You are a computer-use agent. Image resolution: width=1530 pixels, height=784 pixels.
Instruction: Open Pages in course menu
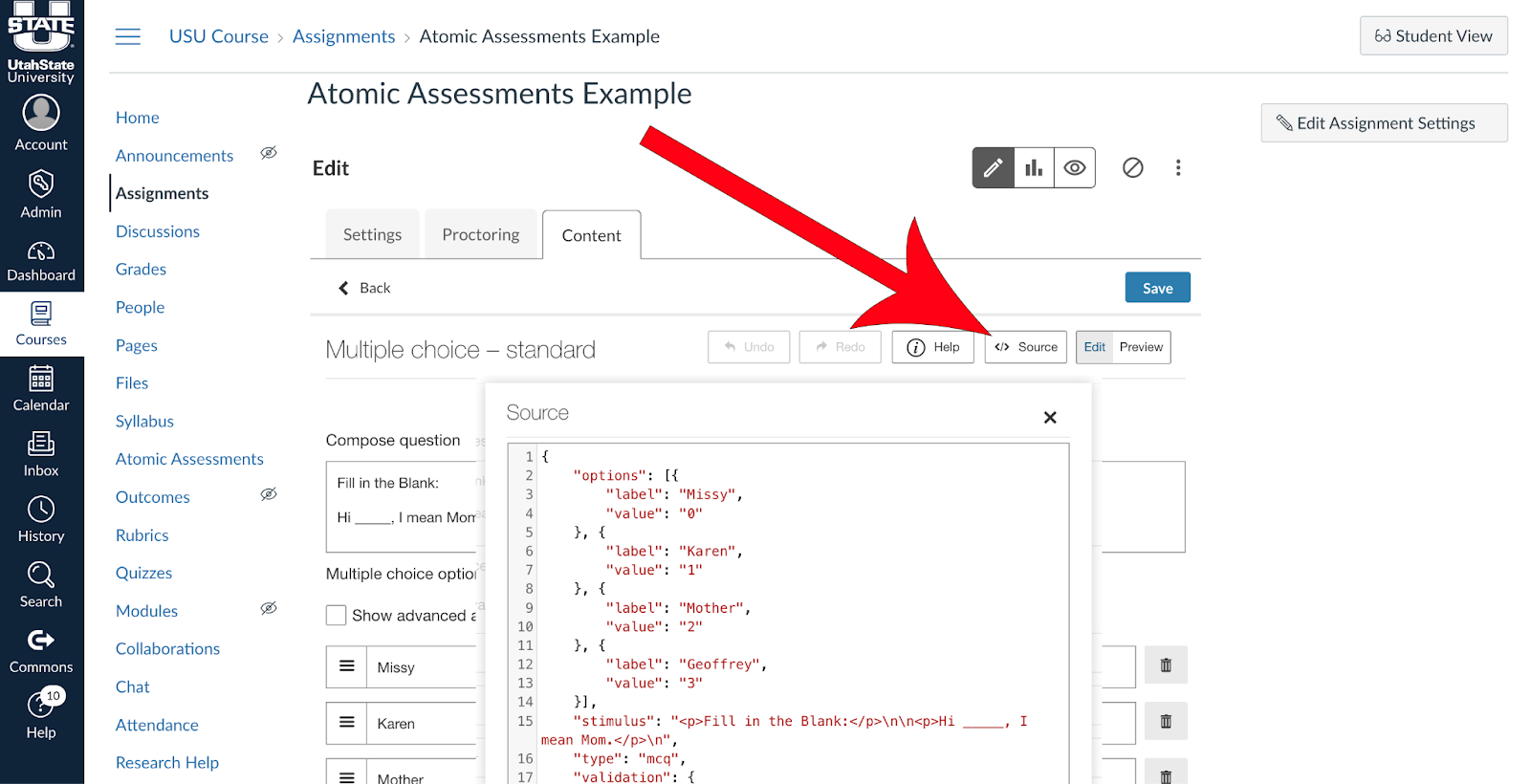click(137, 345)
